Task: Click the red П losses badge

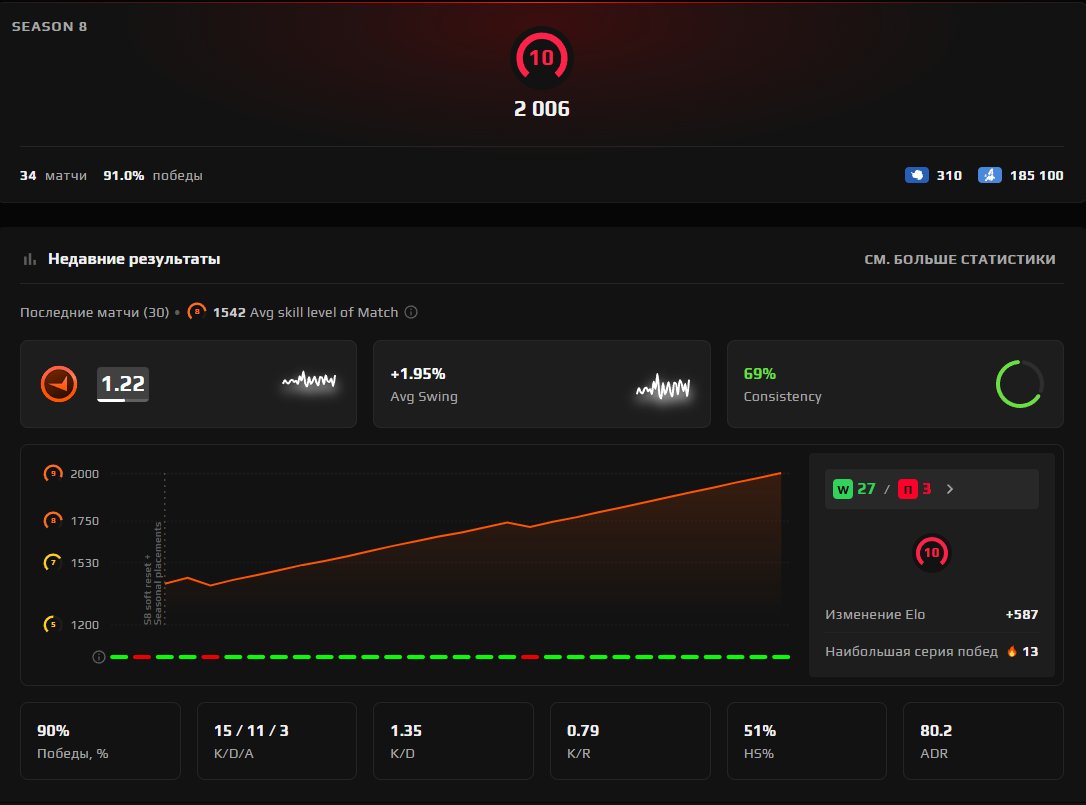Action: pos(907,489)
